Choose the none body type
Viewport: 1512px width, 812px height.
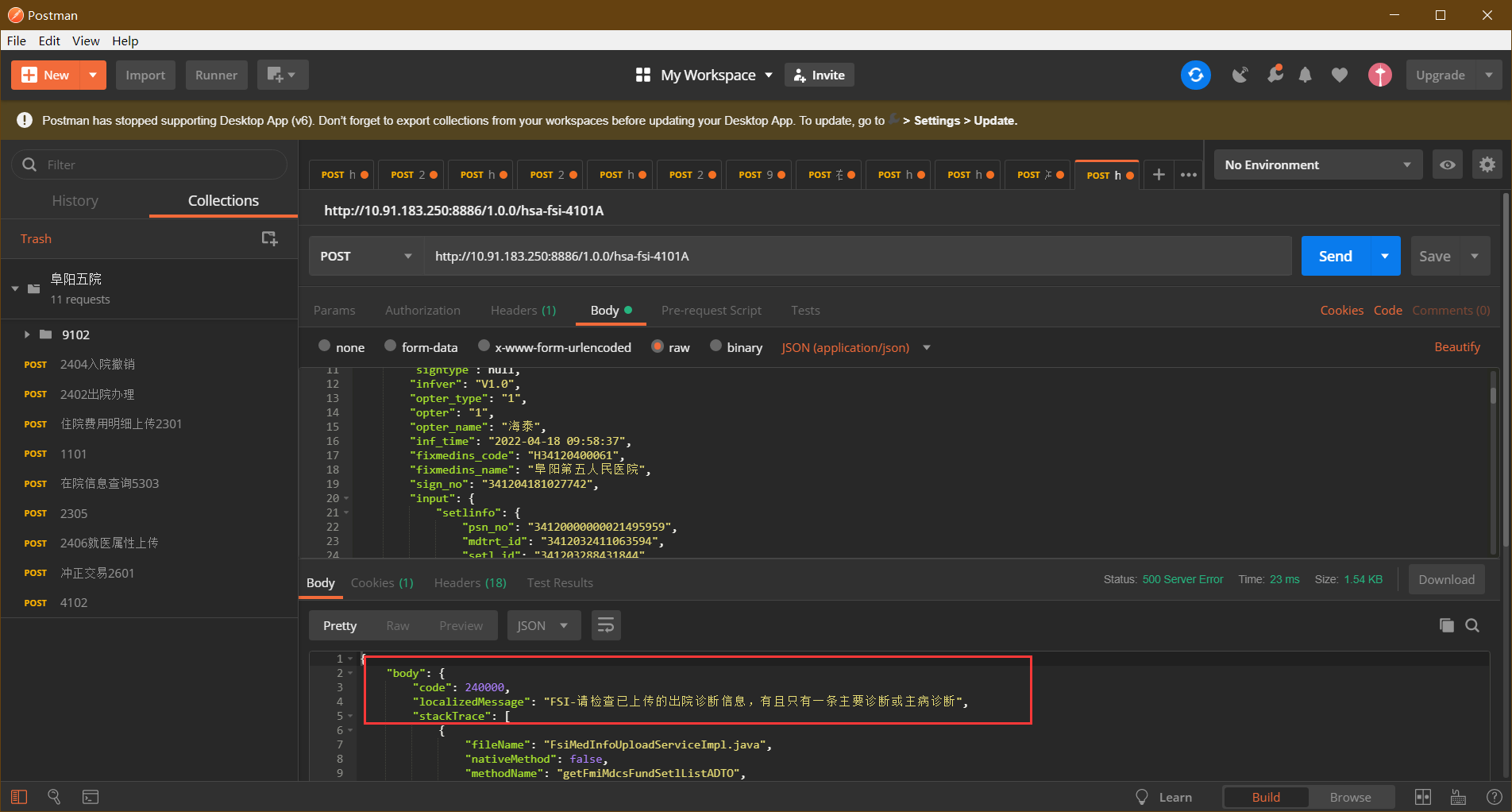coord(325,346)
